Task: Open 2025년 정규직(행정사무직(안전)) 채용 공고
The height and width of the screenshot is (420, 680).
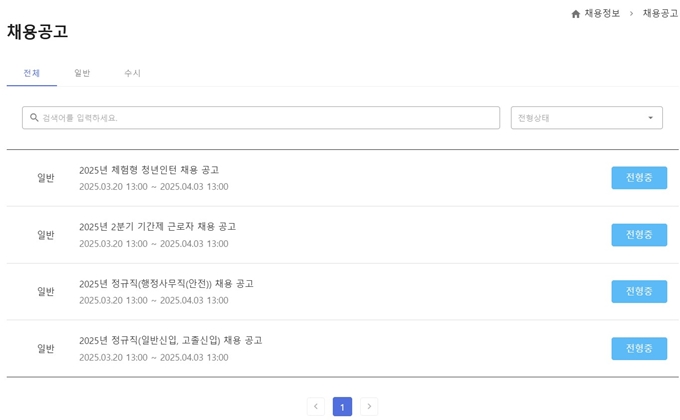Action: pyautogui.click(x=166, y=284)
